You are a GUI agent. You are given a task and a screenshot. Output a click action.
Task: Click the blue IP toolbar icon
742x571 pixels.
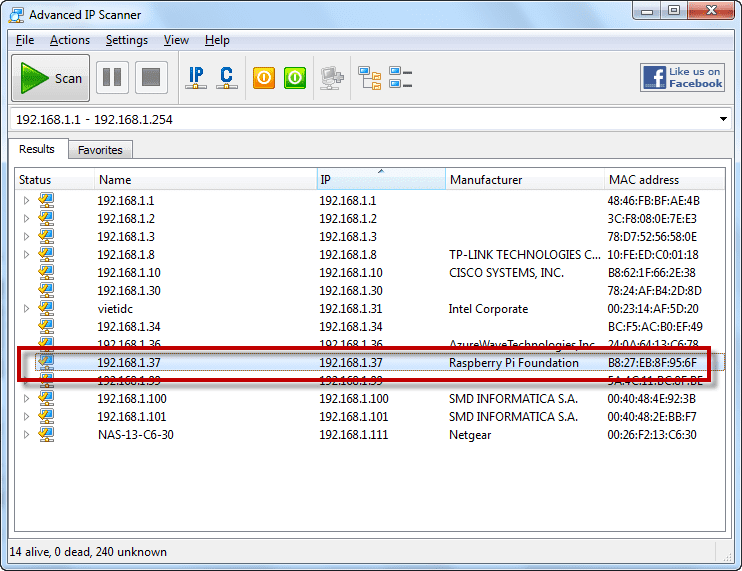point(196,78)
